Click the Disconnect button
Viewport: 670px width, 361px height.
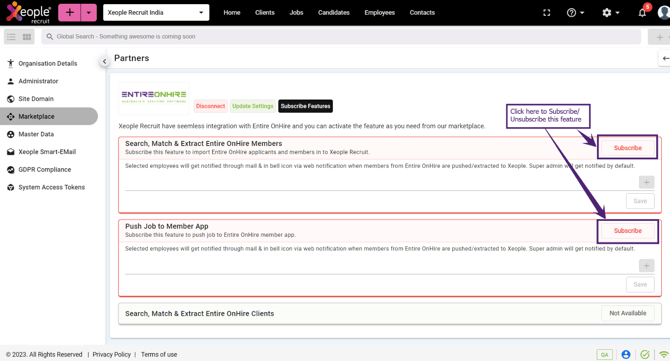[210, 106]
